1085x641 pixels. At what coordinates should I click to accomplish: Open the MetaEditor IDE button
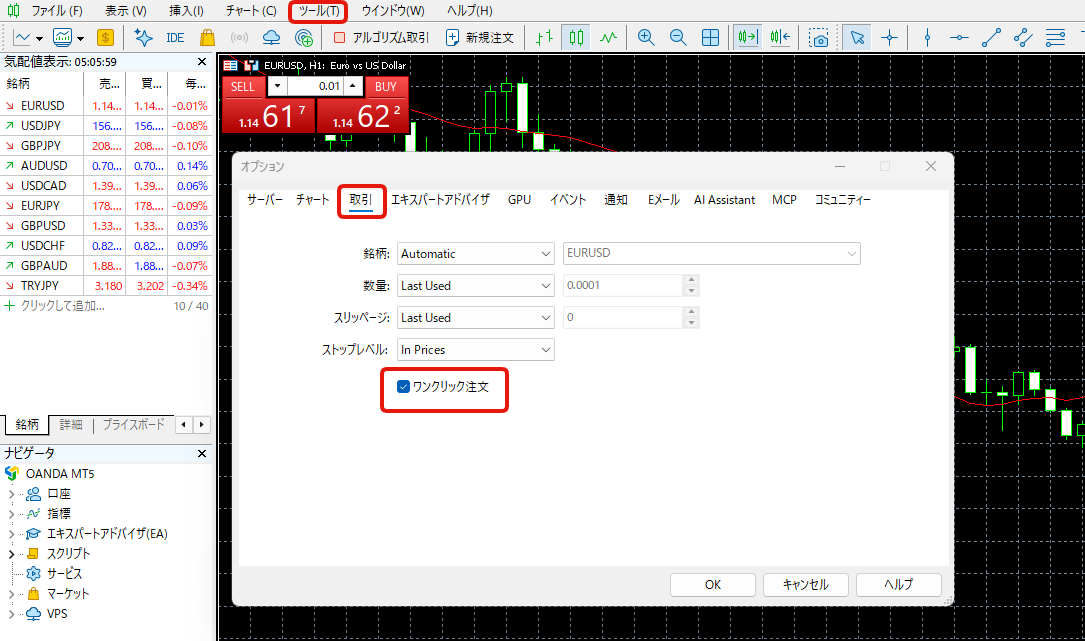click(175, 37)
